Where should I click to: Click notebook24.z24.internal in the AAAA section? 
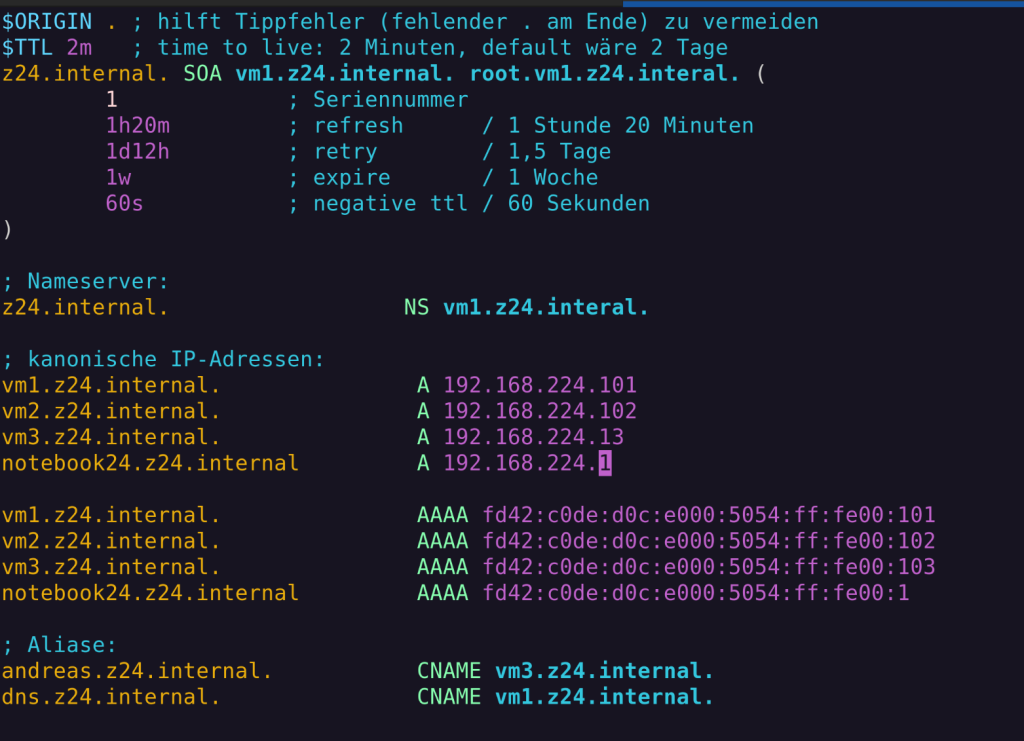click(150, 593)
